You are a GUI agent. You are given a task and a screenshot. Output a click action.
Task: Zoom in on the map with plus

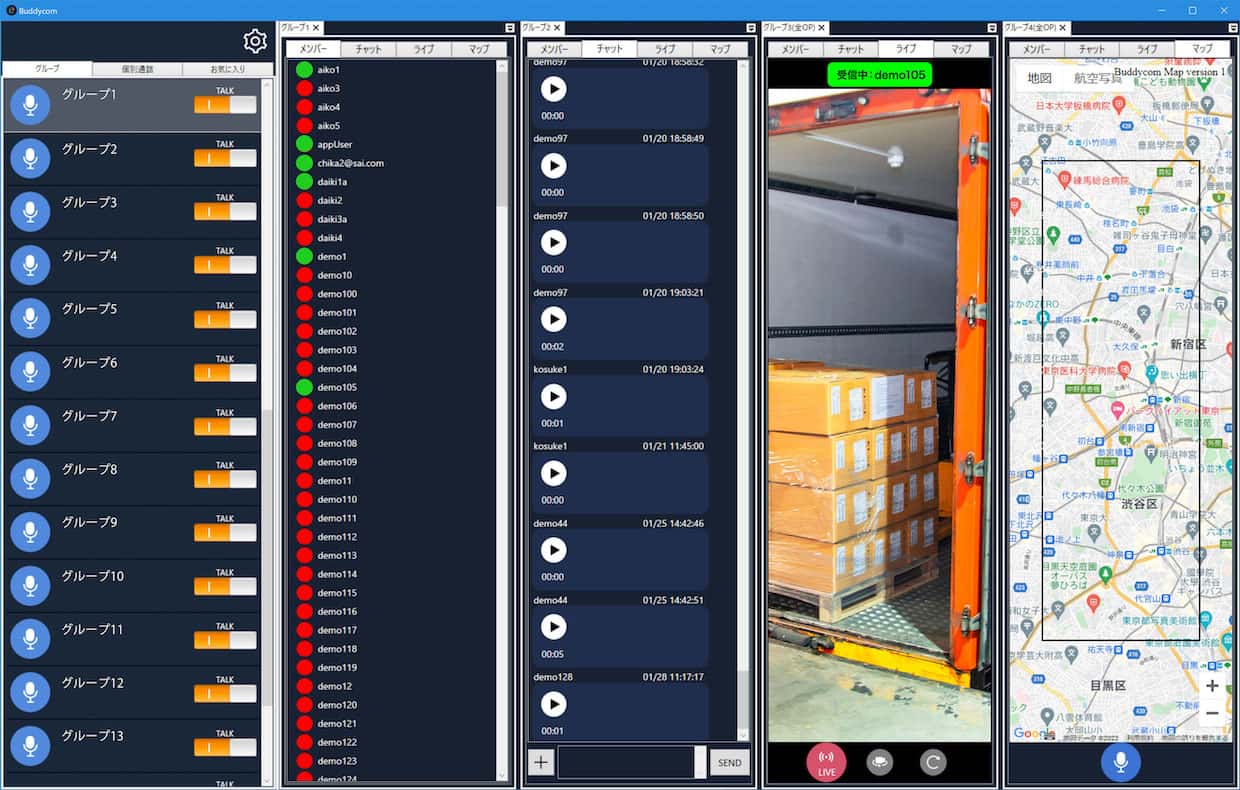tap(1212, 686)
